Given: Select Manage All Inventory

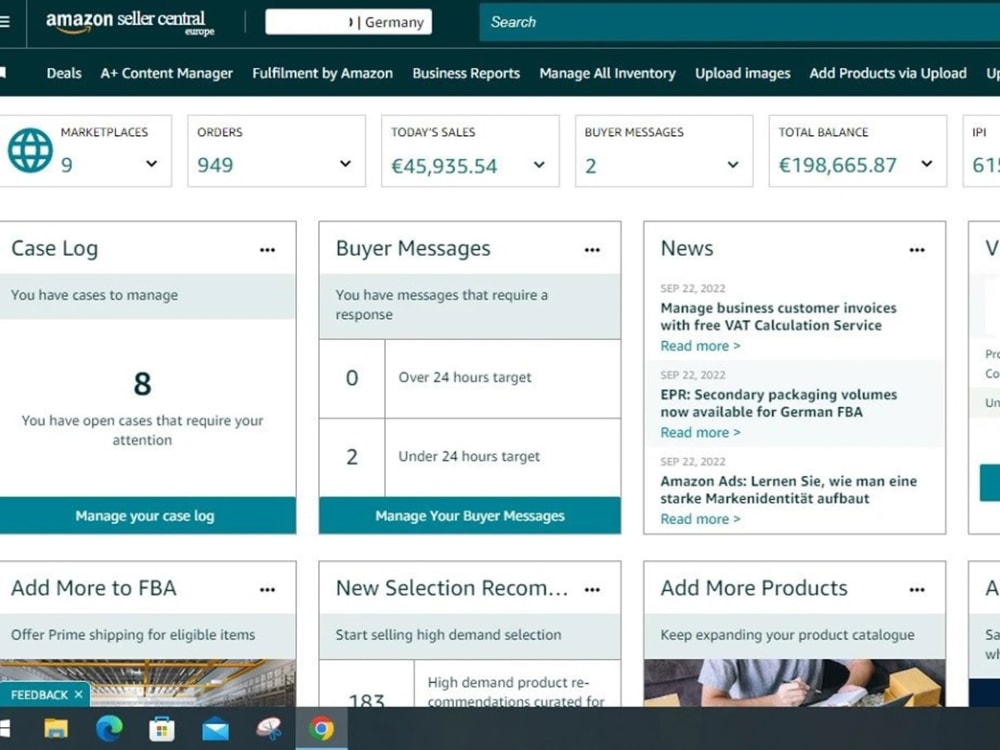Looking at the screenshot, I should click(608, 73).
